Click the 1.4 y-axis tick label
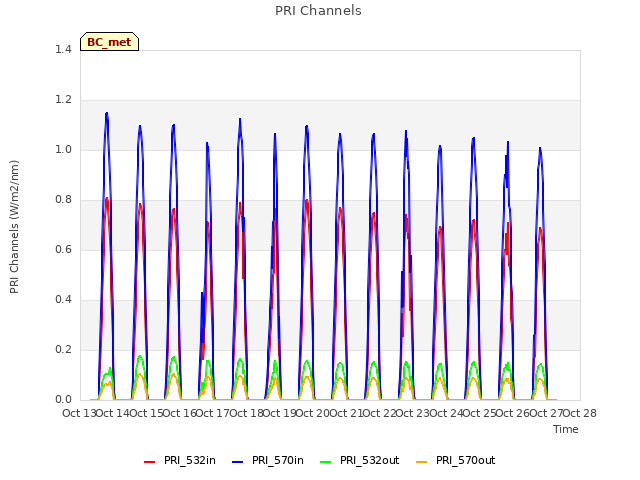Viewport: 640px width, 480px height. [63, 49]
